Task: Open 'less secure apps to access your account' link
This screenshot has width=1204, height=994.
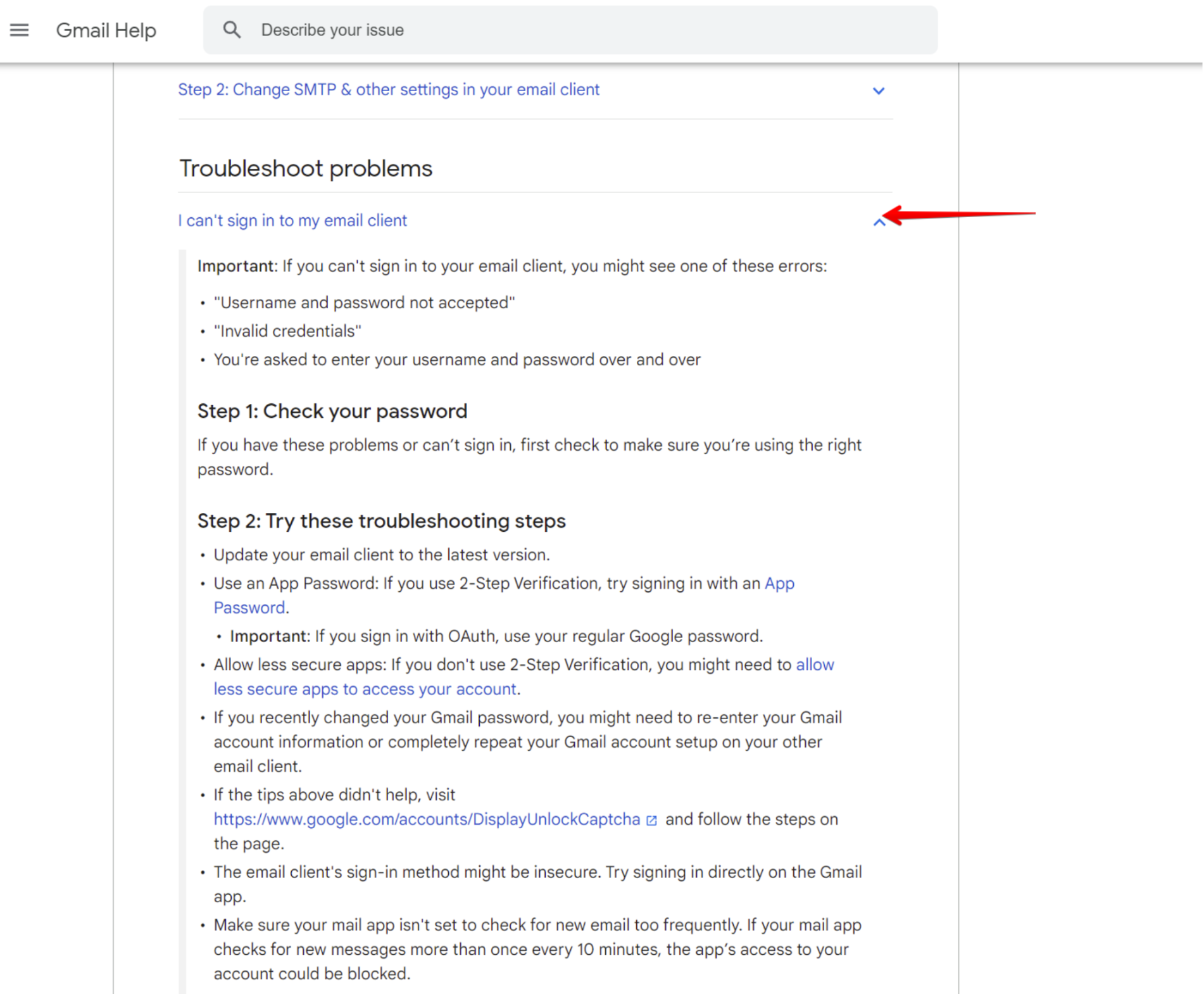Action: [365, 689]
